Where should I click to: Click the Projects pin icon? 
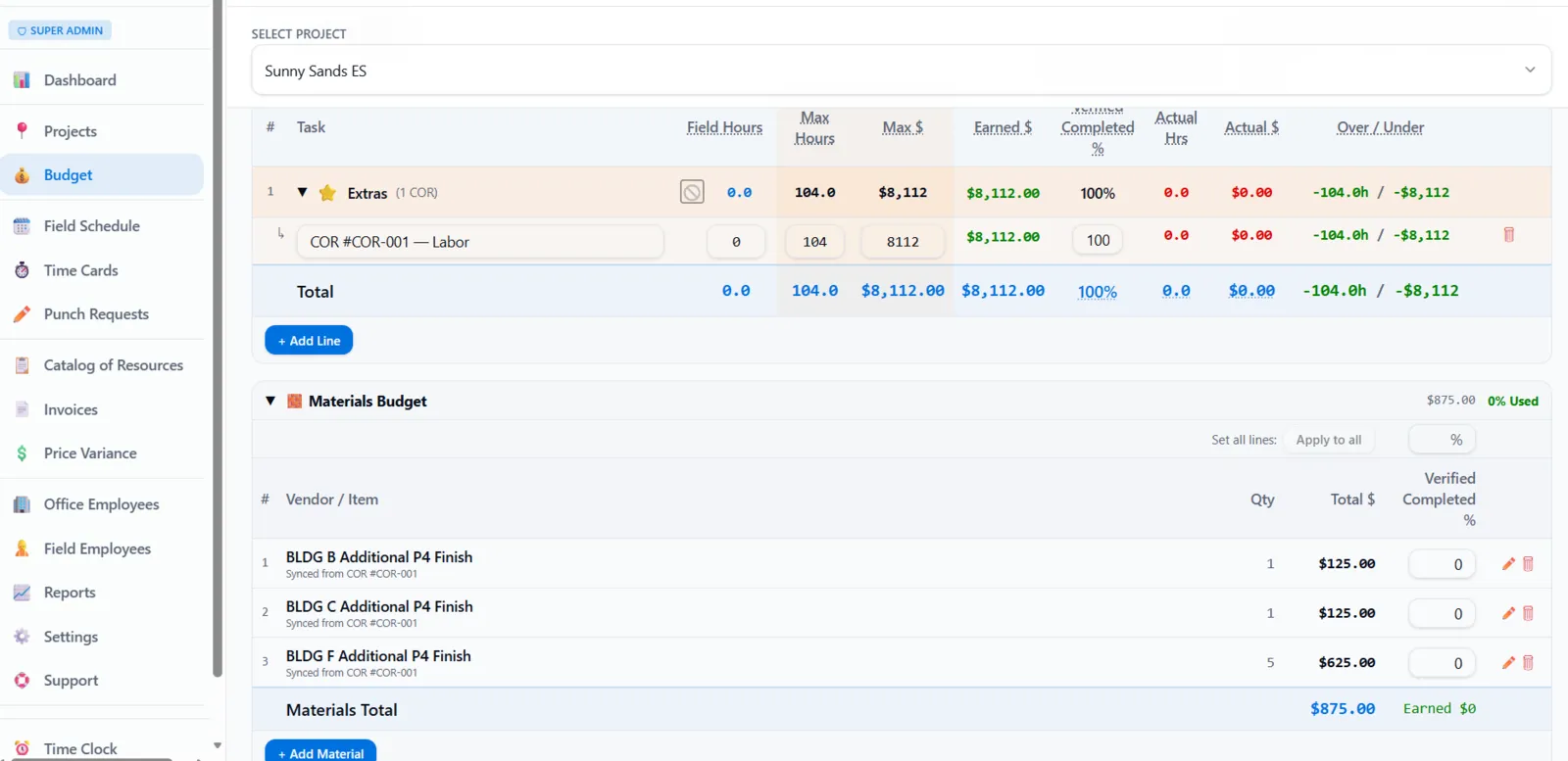click(x=22, y=131)
